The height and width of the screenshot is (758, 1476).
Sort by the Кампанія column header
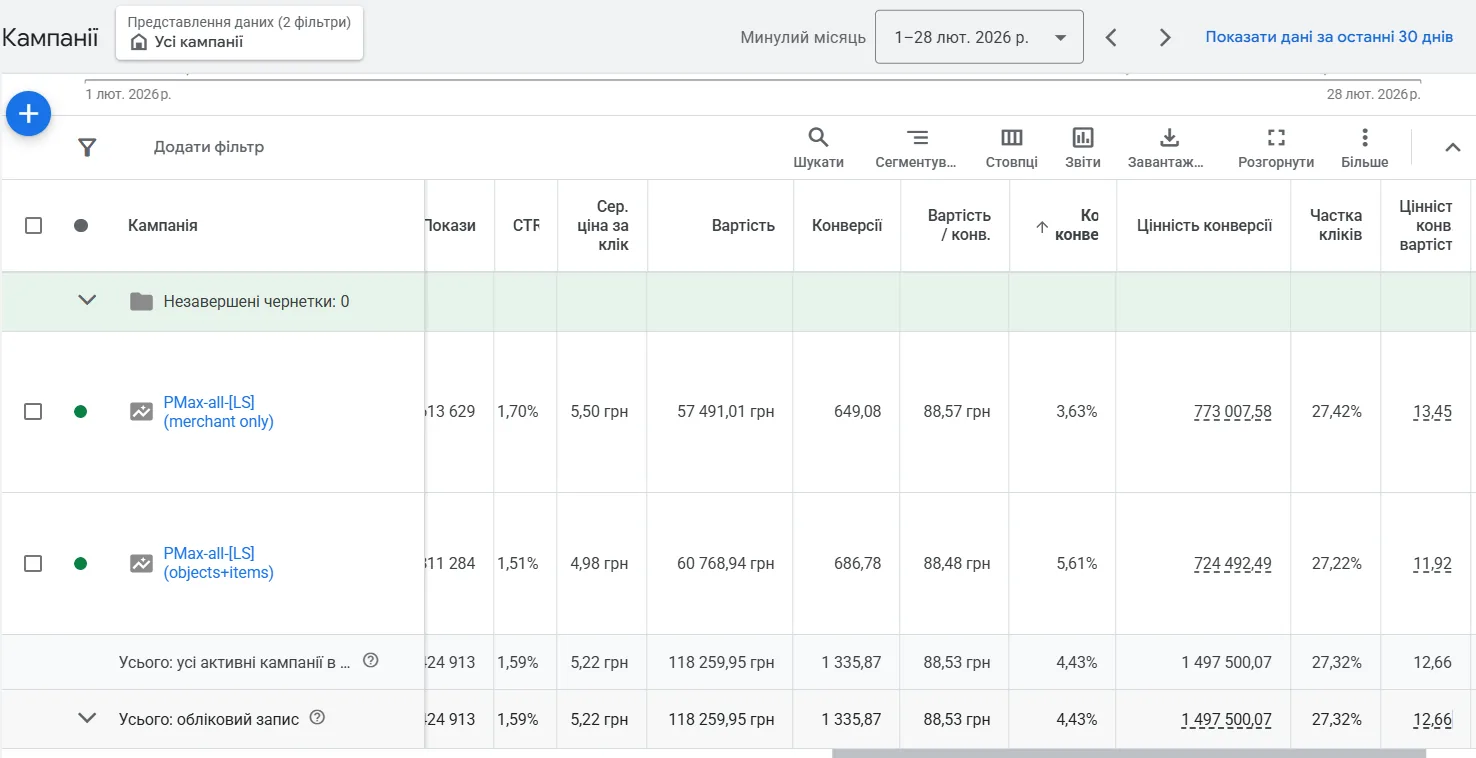point(163,225)
